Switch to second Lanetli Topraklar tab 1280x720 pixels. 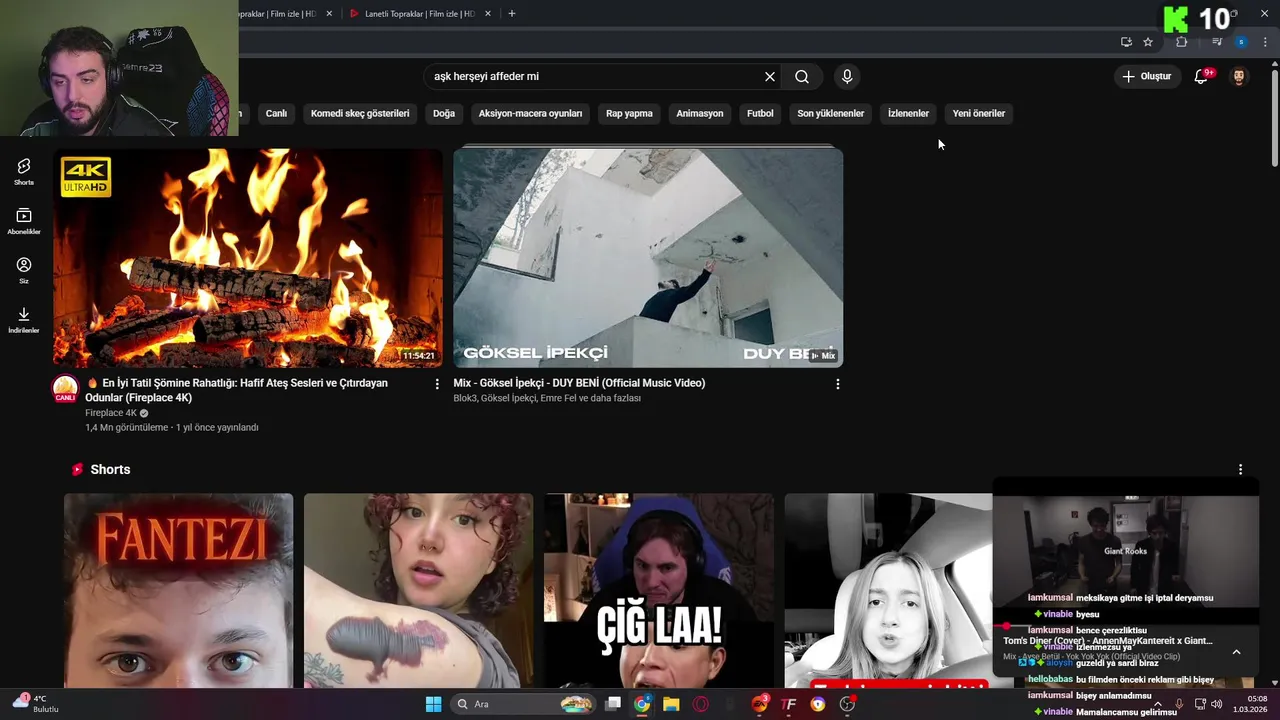point(419,13)
